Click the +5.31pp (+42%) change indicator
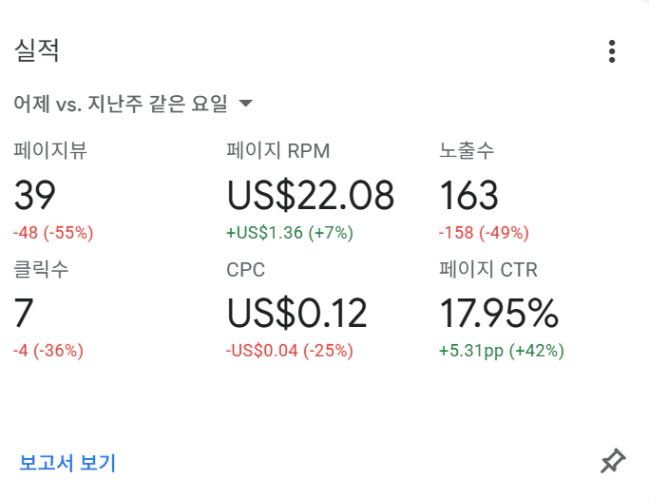The image size is (649, 499). 501,350
